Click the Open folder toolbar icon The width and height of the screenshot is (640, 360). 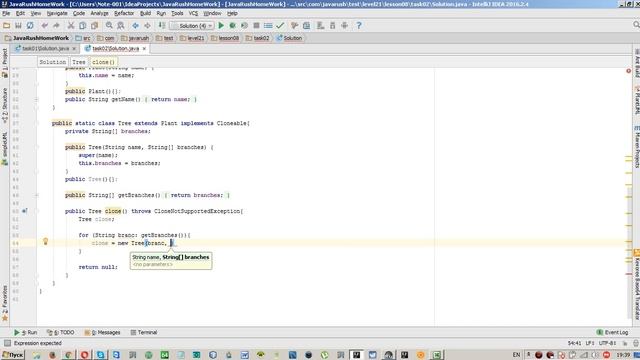coord(6,25)
